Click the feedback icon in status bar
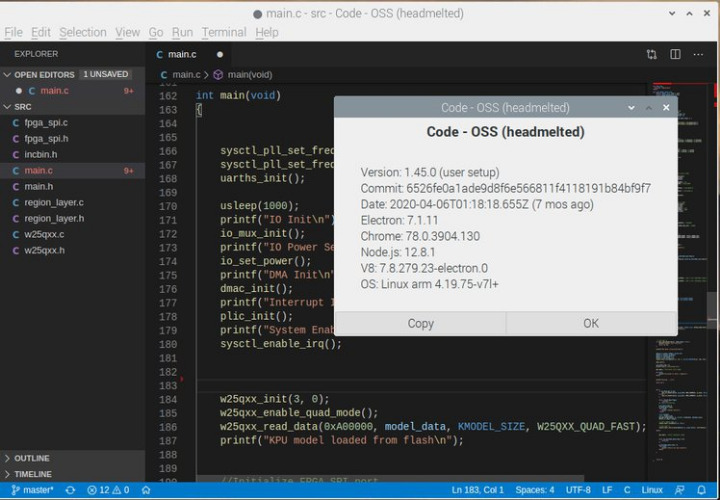This screenshot has width=720, height=500. click(x=679, y=490)
